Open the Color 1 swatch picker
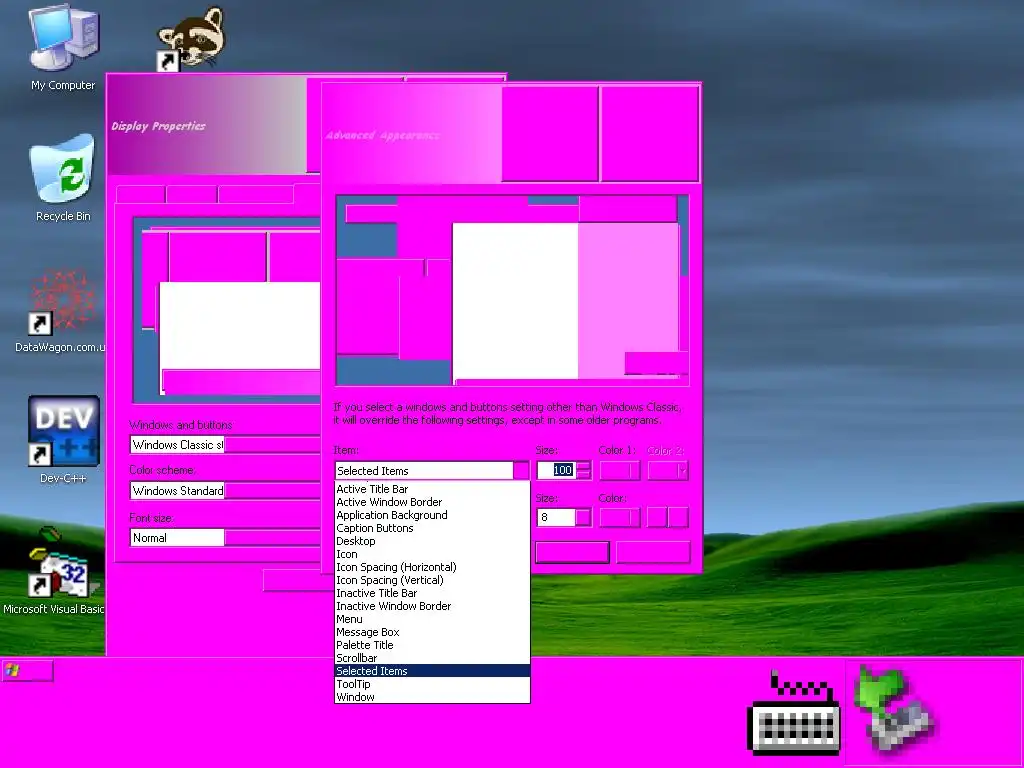1024x768 pixels. [x=620, y=470]
